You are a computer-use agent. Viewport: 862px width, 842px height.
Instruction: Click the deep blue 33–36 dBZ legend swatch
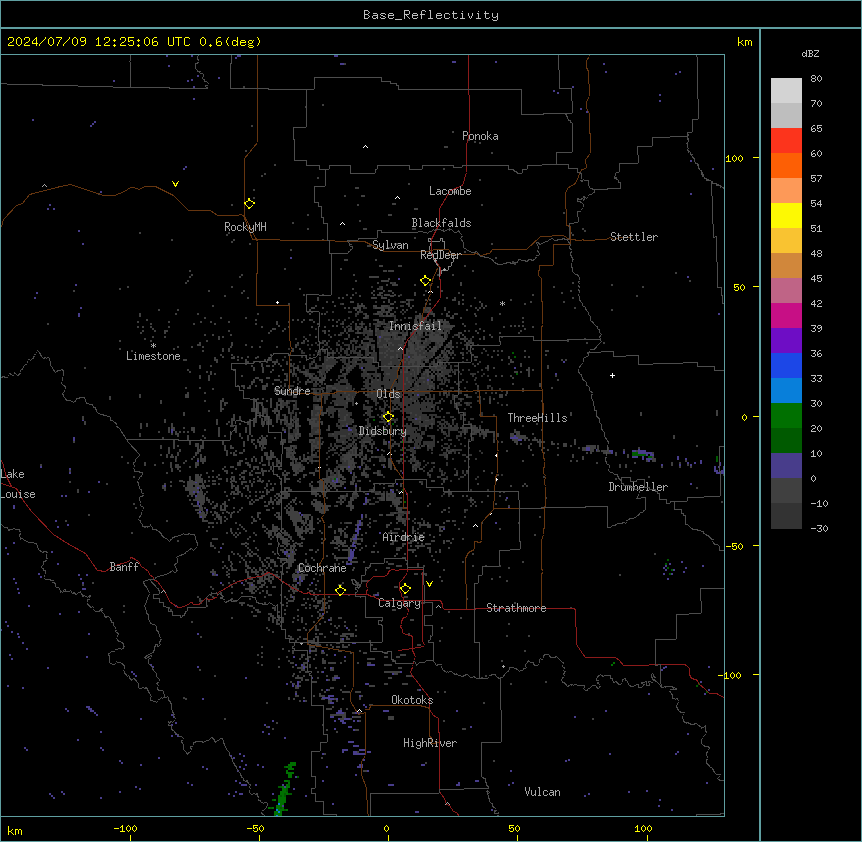point(786,365)
